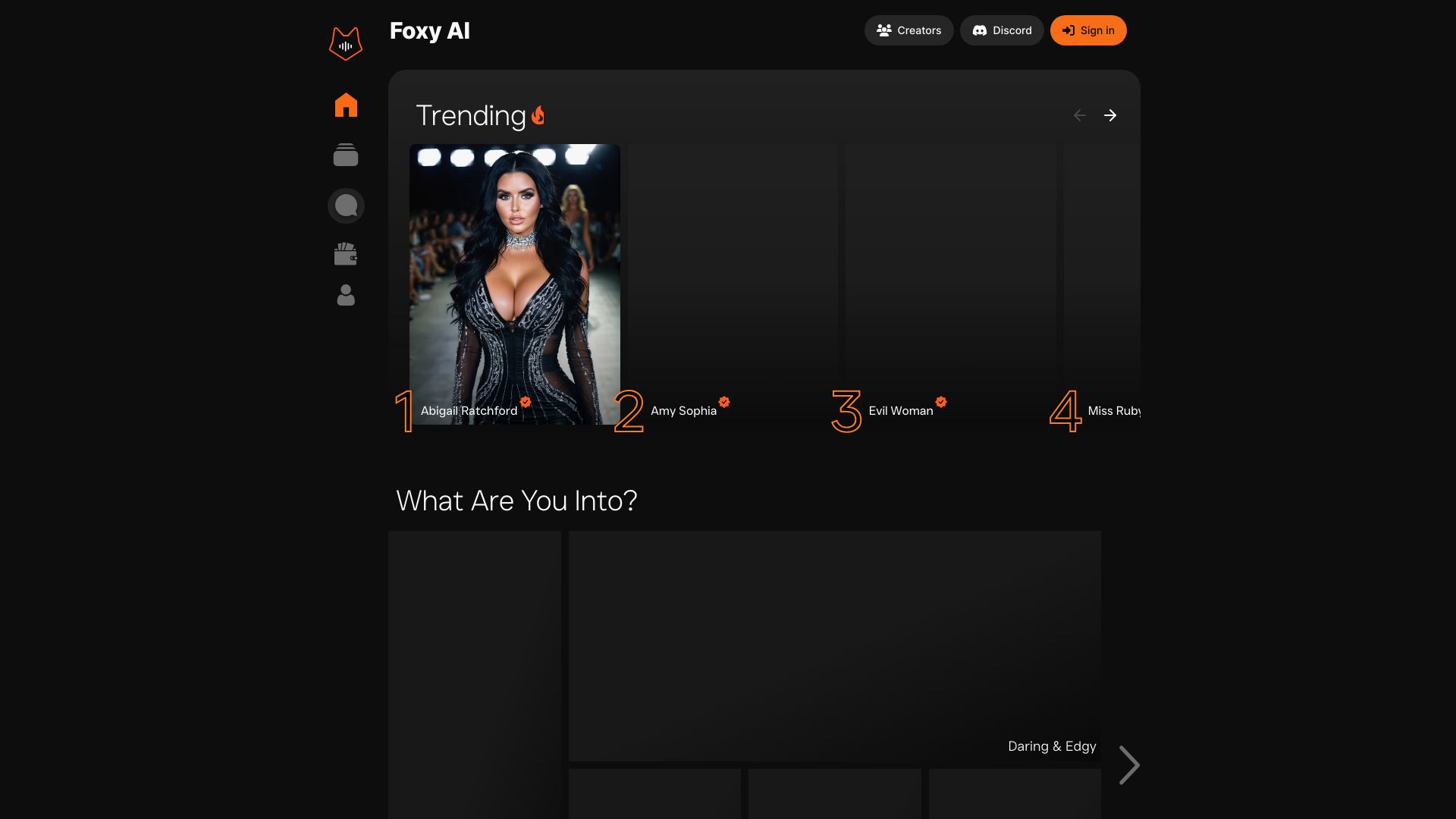Click the Creators button in navbar
This screenshot has height=819, width=1456.
(x=908, y=30)
